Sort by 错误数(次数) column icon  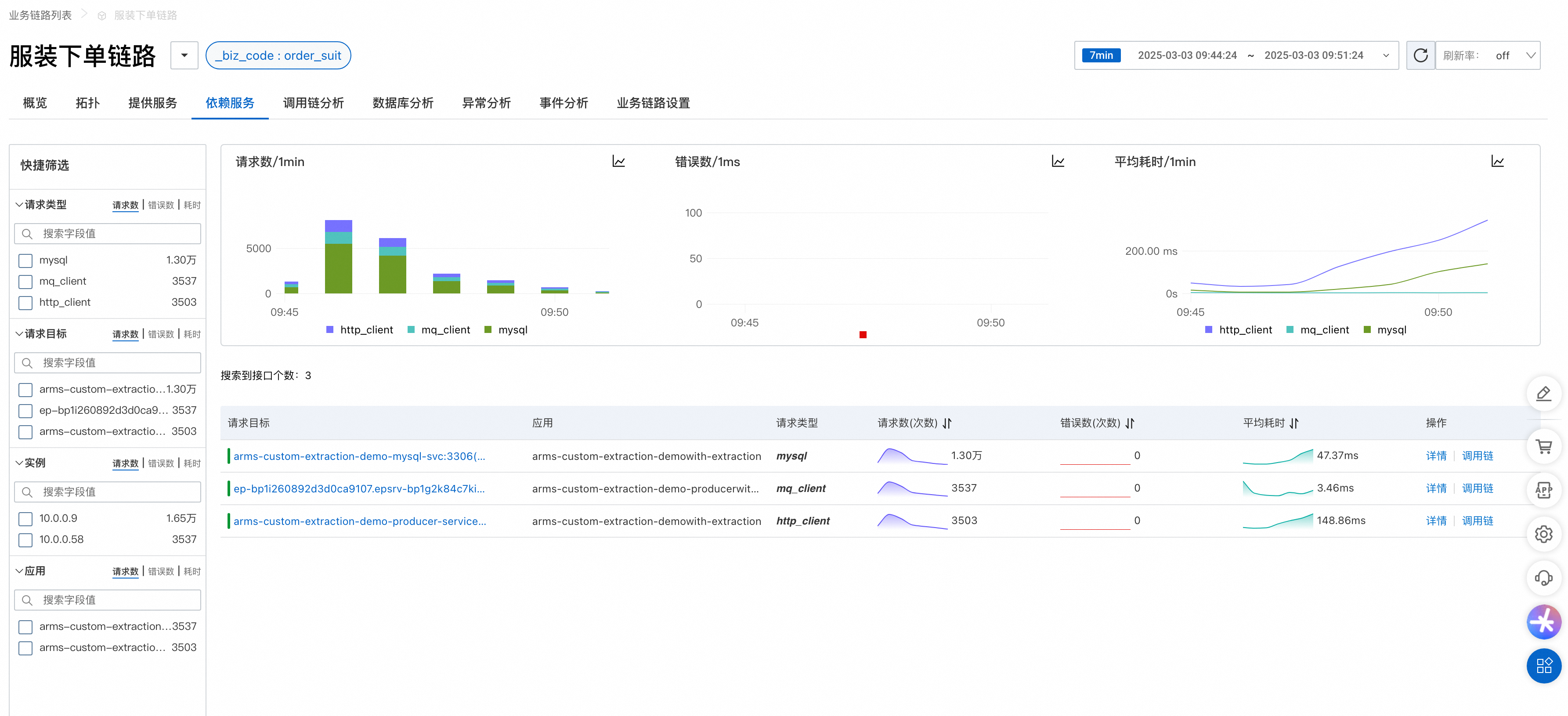coord(1130,423)
